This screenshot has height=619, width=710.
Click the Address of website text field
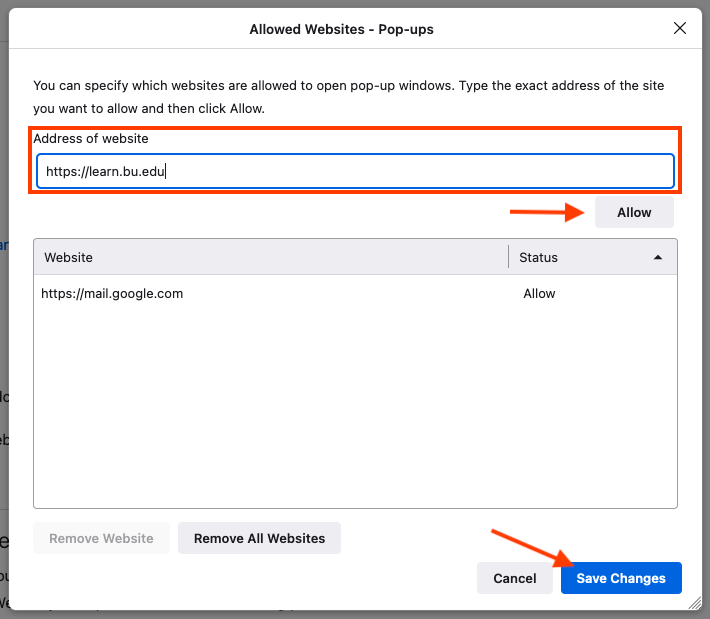(x=355, y=171)
